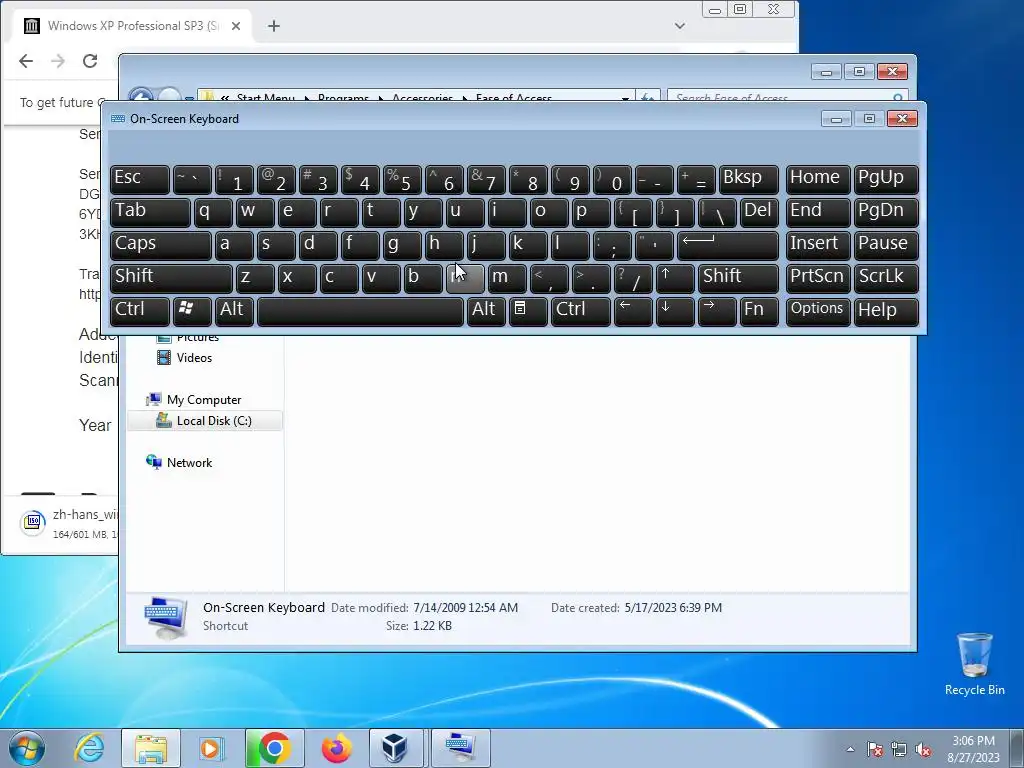Select the On-Screen Keyboard taskbar icon

tap(460, 748)
